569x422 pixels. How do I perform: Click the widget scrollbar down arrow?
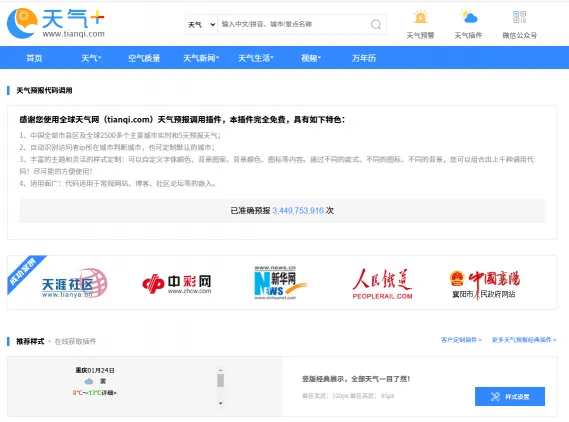220,403
